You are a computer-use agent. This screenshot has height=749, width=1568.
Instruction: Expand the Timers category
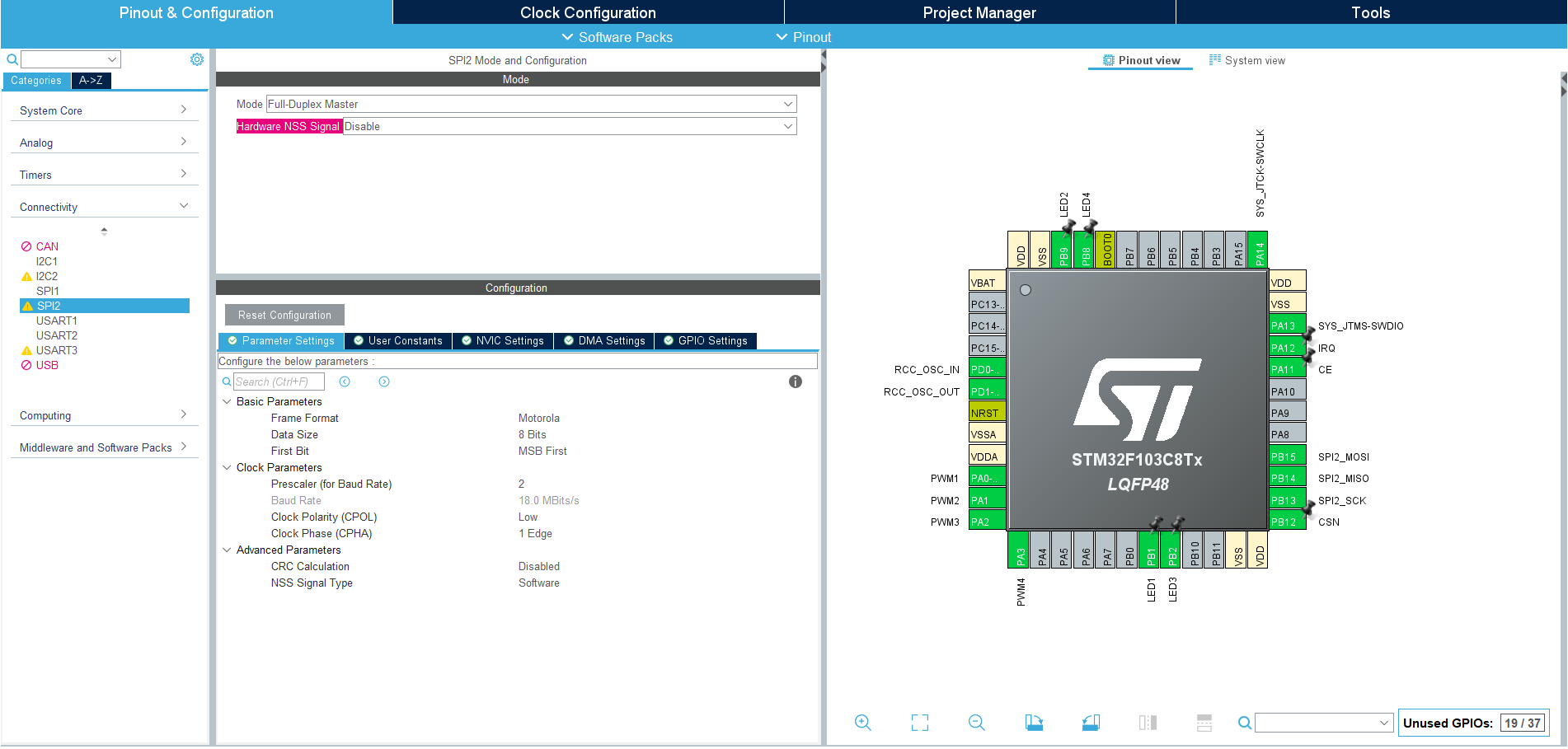104,175
